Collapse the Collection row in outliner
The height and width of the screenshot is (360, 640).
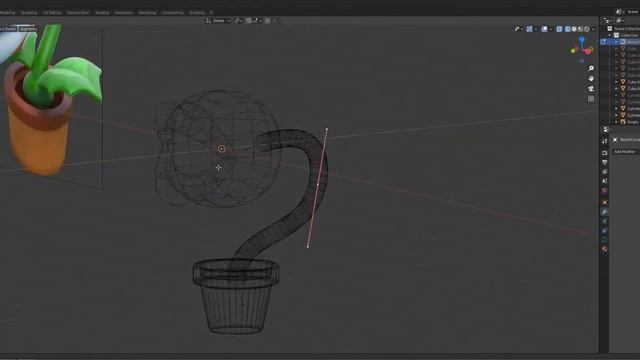click(611, 35)
